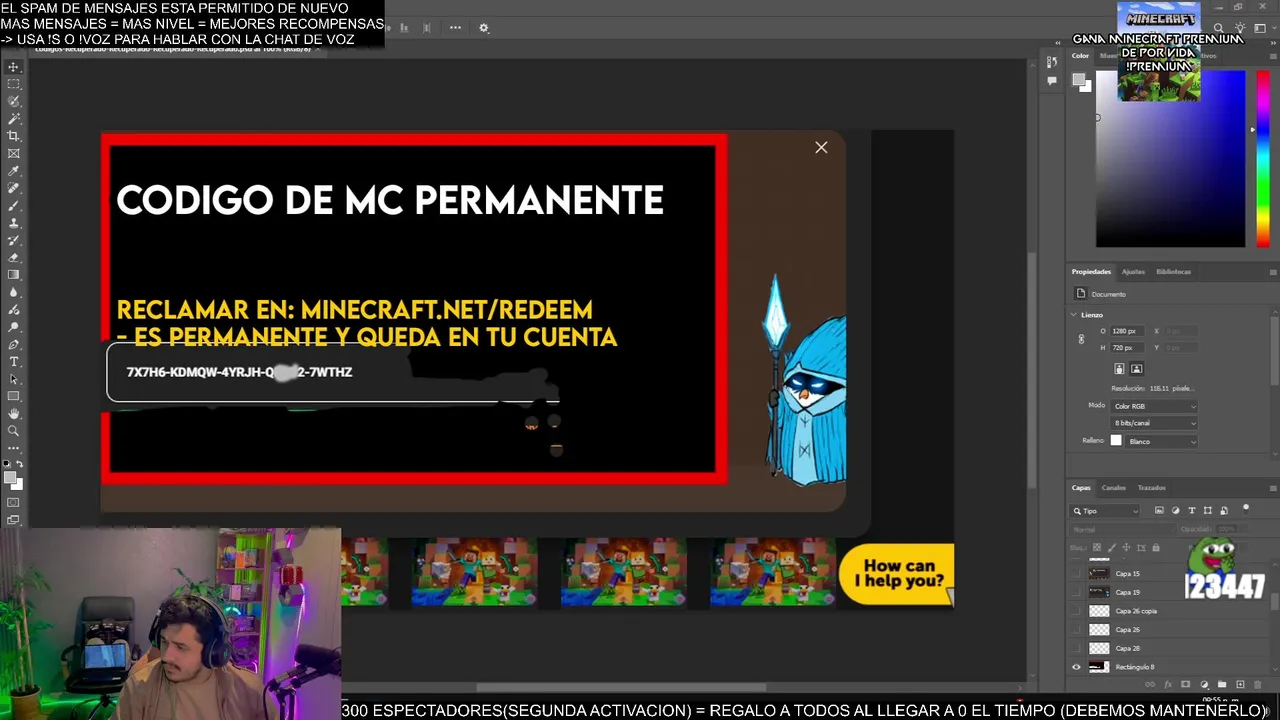The width and height of the screenshot is (1280, 720).
Task: Toggle the layer filter on/off switch
Action: (1246, 509)
